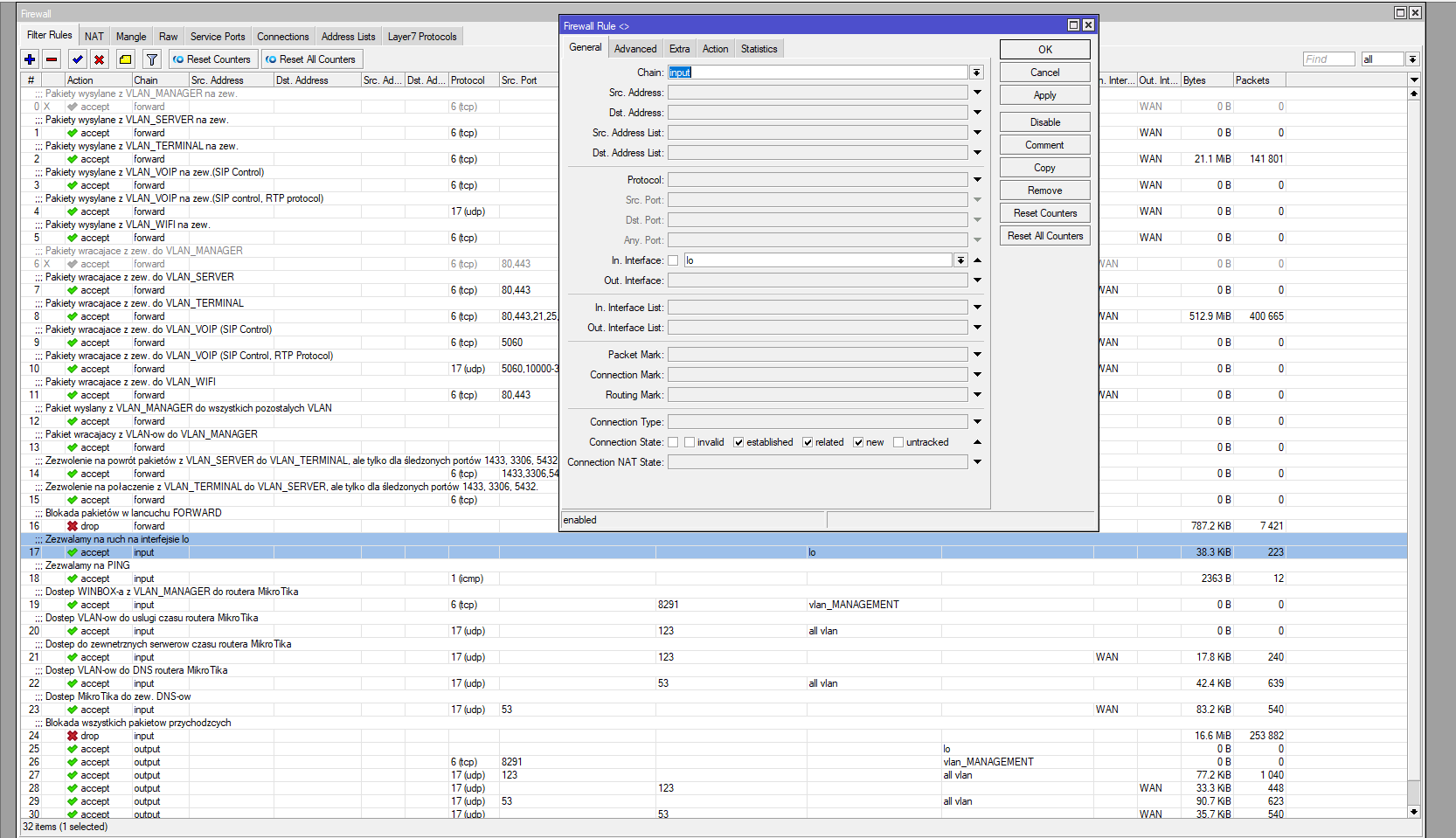
Task: Sort by the Packets column header
Action: [x=1258, y=80]
